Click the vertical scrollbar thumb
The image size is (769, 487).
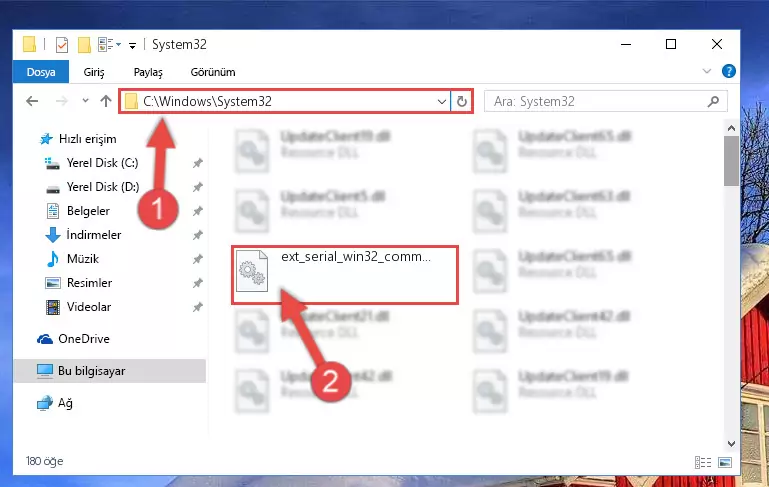tap(731, 161)
